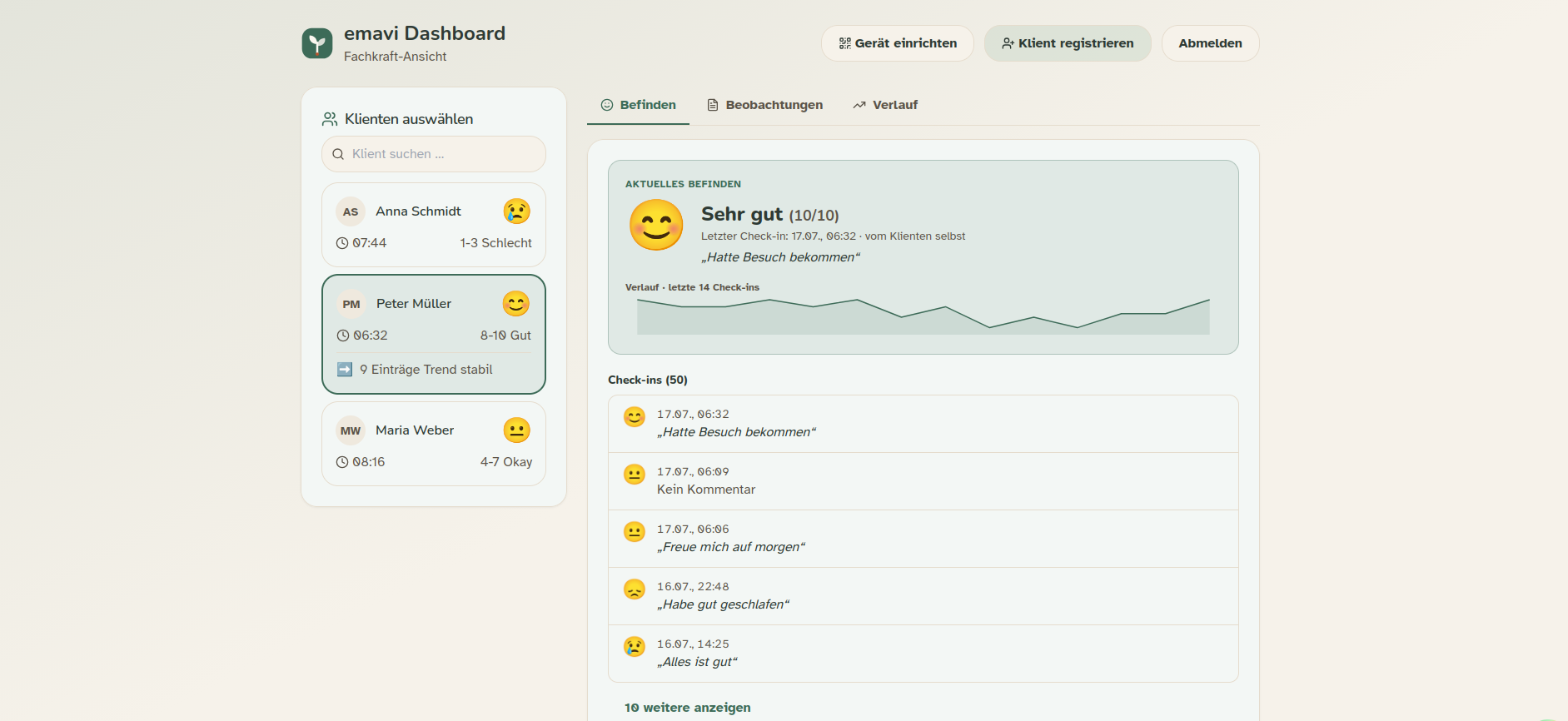1568x721 pixels.
Task: Click the QR code icon on Gerät einrichten
Action: (x=844, y=43)
